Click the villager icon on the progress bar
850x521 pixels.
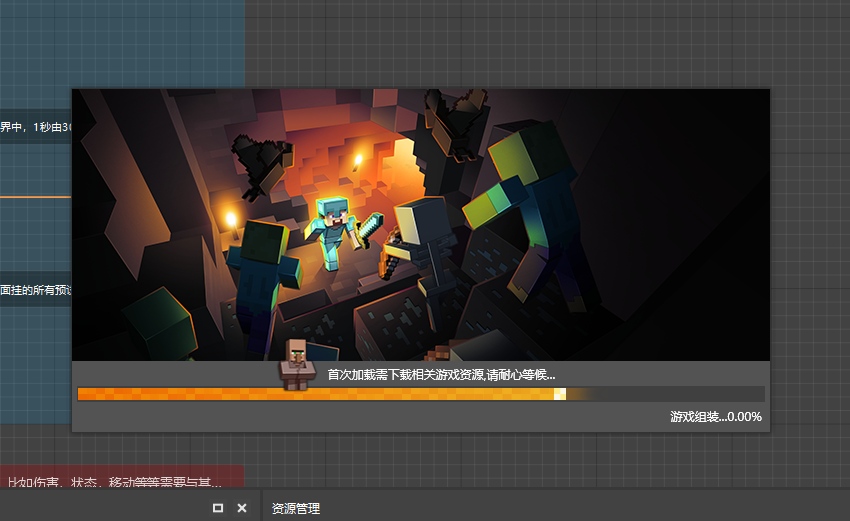coord(297,365)
